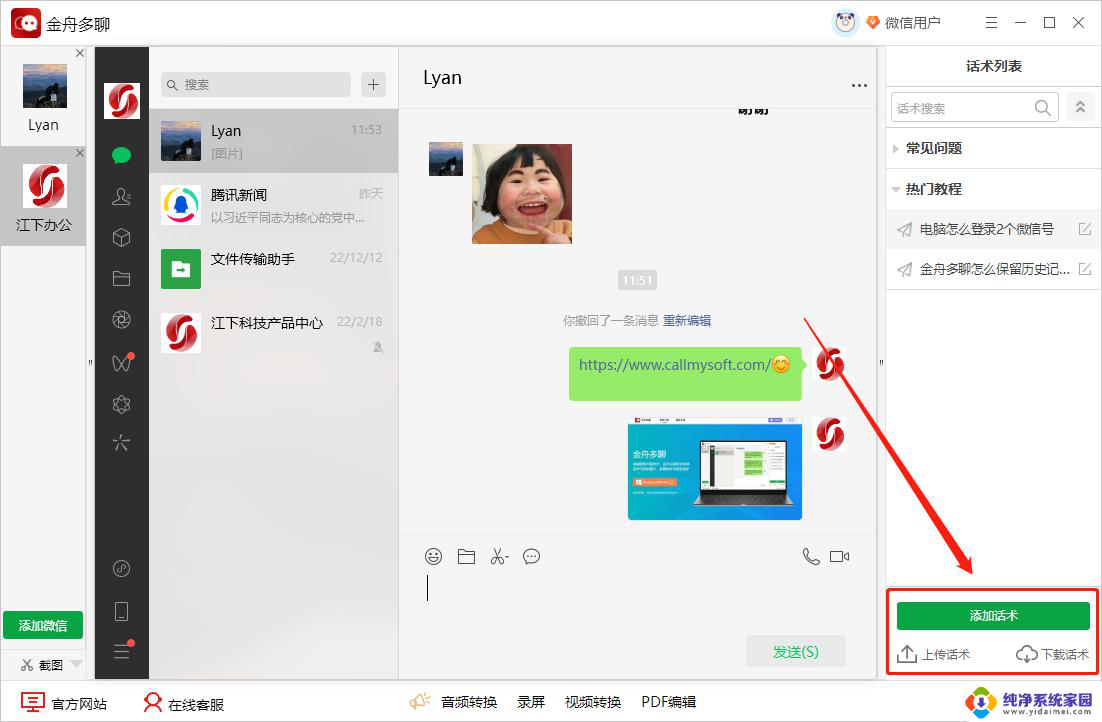The height and width of the screenshot is (722, 1102).
Task: Open the three-dot chat options menu
Action: [x=859, y=86]
